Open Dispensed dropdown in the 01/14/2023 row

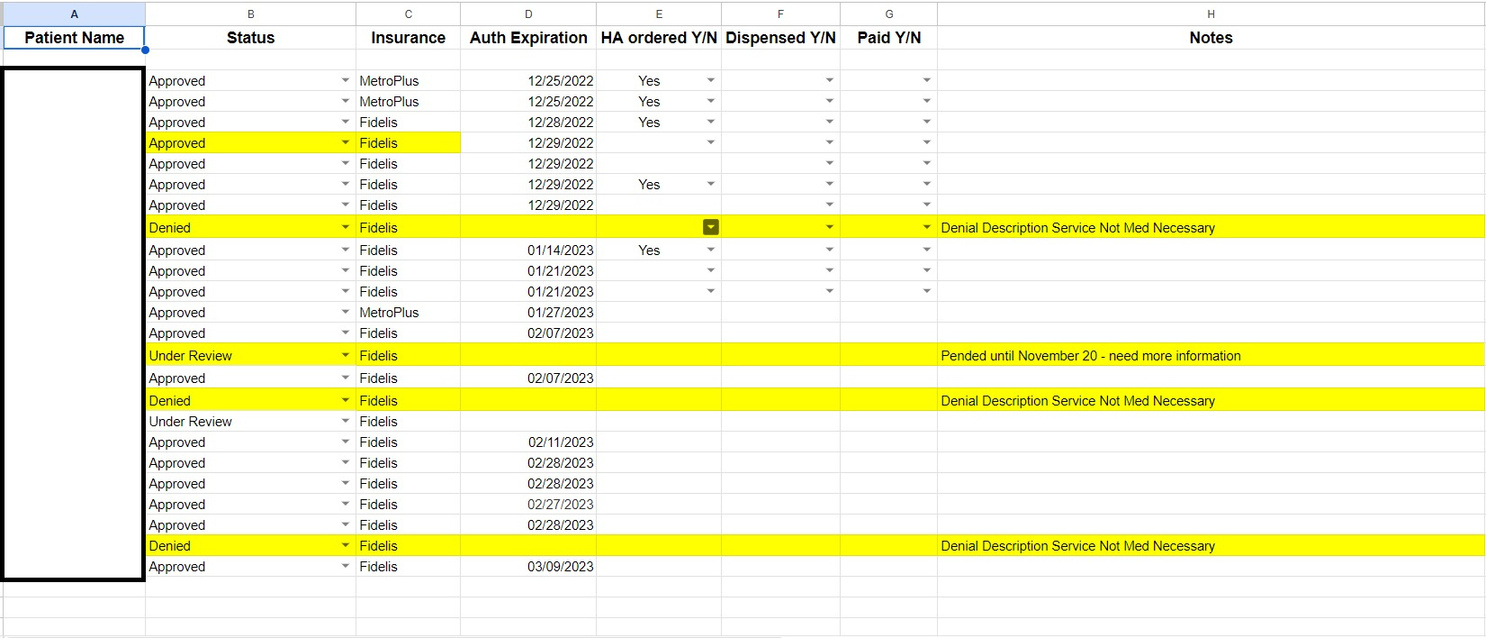point(830,250)
